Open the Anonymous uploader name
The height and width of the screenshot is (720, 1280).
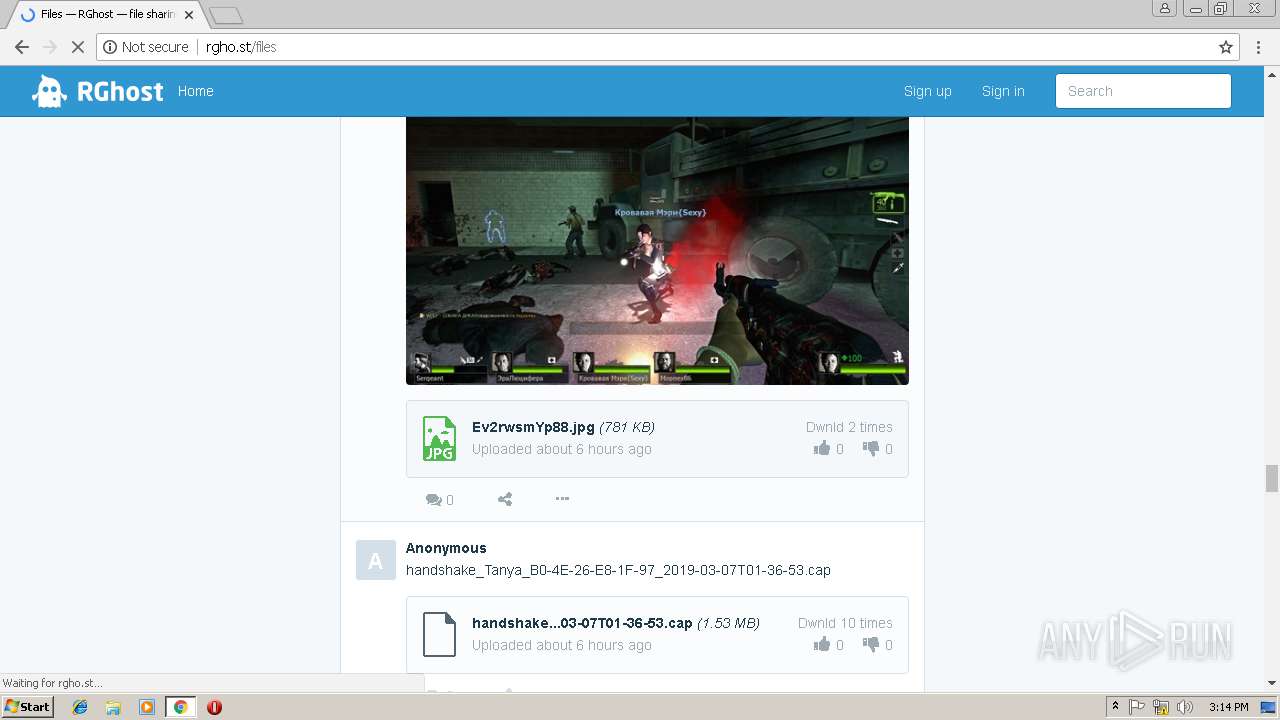coord(446,548)
